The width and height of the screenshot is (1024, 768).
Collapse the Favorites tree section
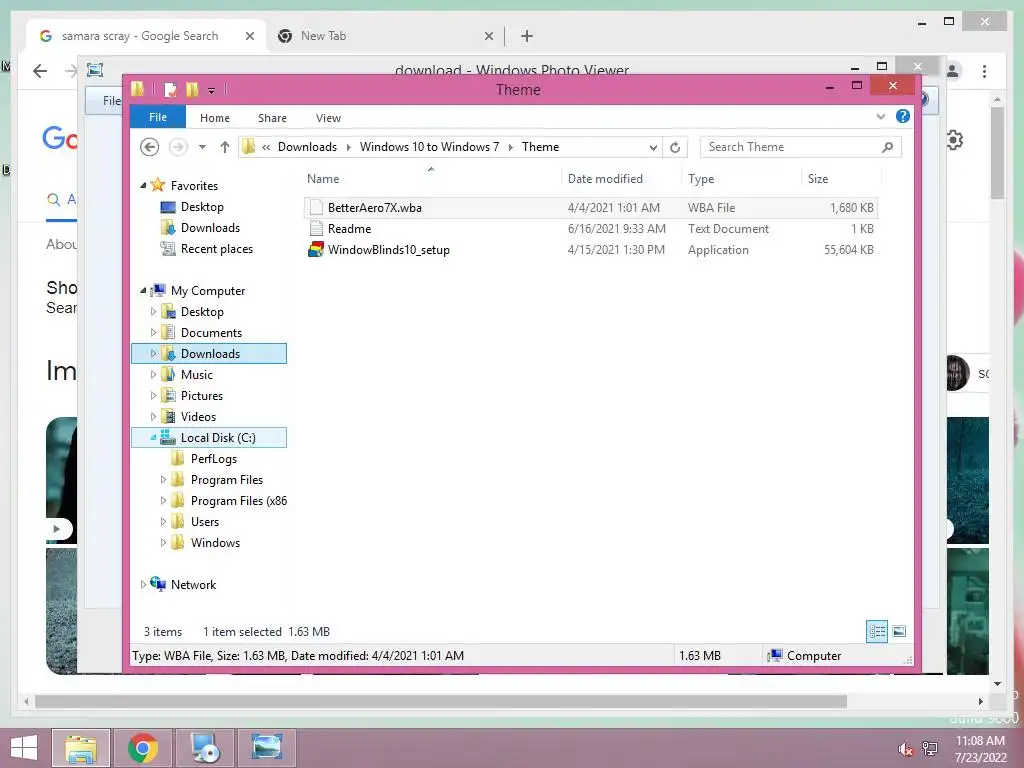coord(143,185)
